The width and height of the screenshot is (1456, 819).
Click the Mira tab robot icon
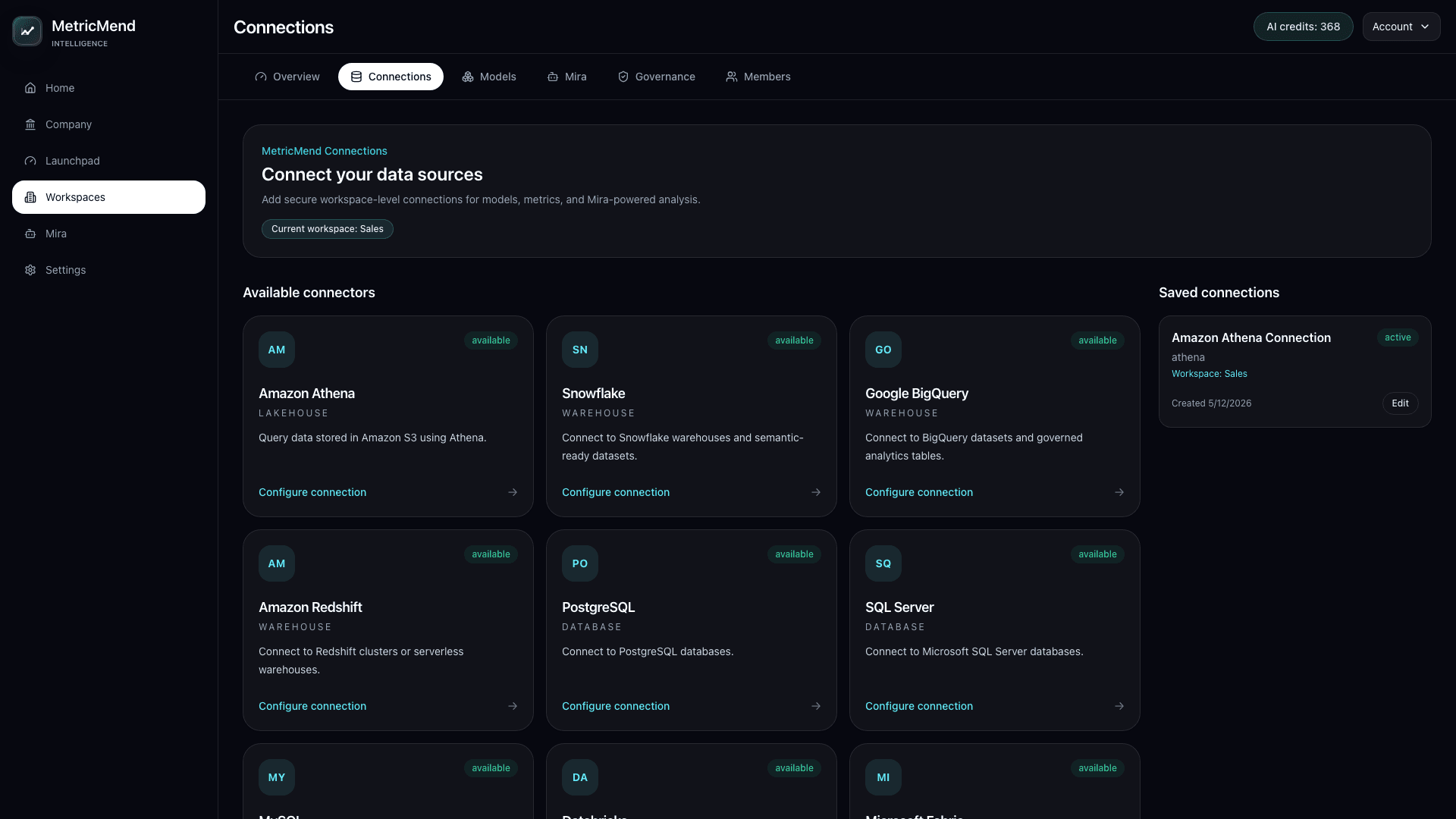pos(553,77)
